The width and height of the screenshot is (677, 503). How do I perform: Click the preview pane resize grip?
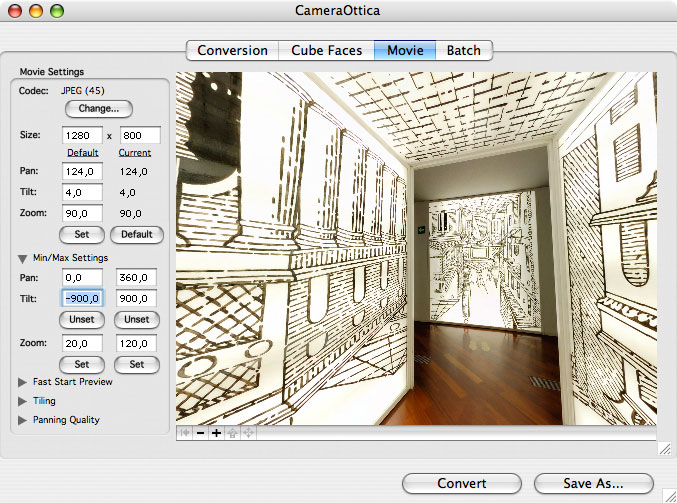[664, 449]
